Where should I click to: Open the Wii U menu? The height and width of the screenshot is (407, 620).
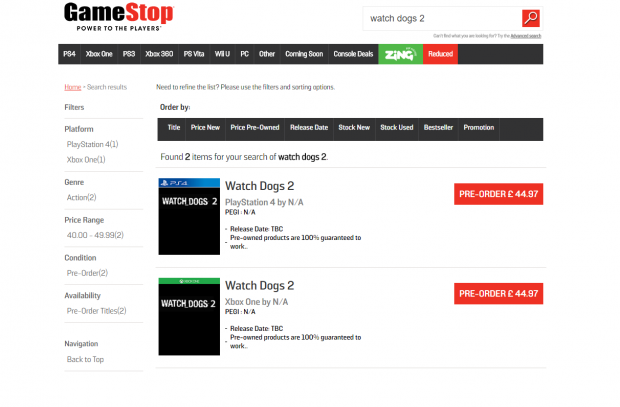pyautogui.click(x=222, y=54)
